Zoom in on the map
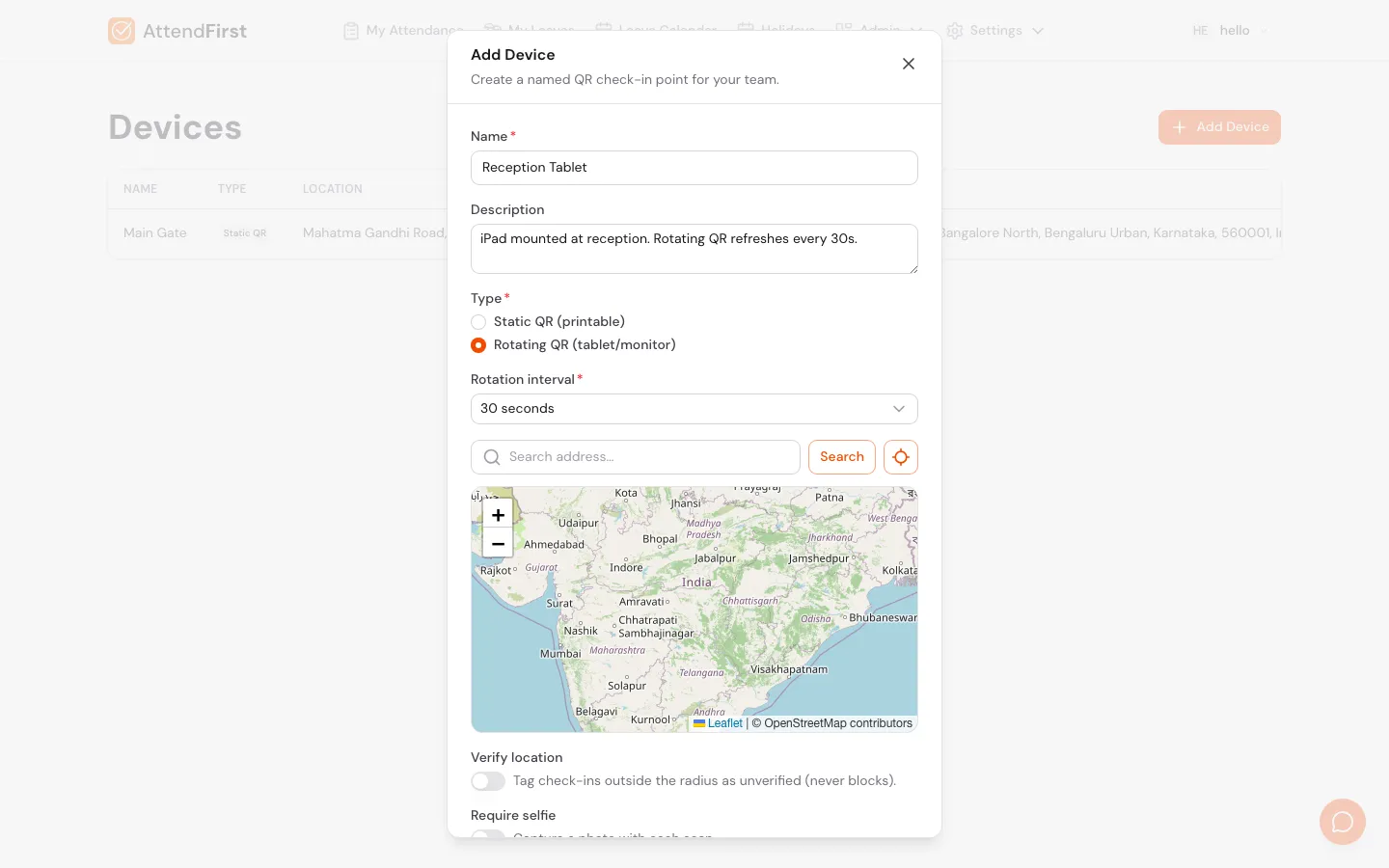 (498, 515)
